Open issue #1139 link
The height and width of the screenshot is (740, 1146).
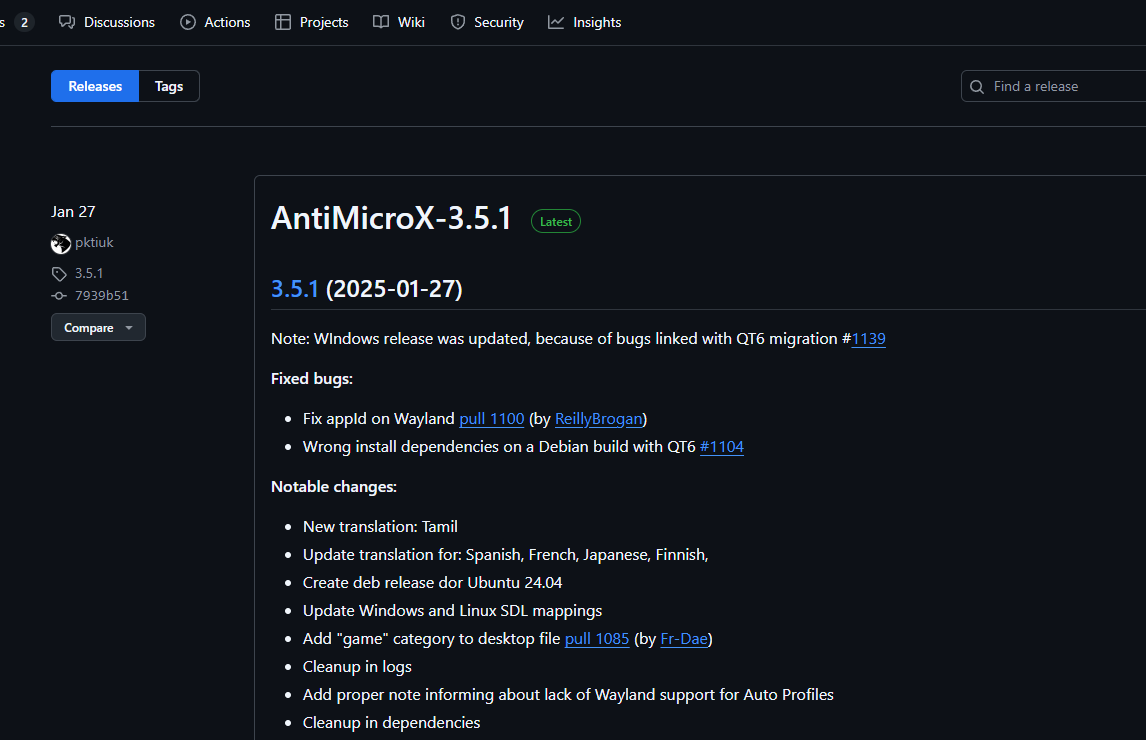[868, 339]
